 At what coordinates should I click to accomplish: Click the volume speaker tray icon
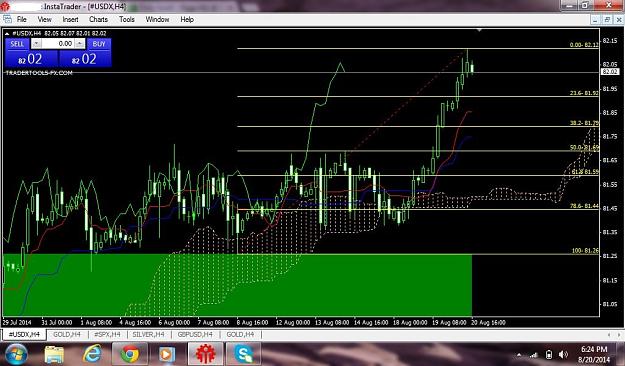click(x=563, y=354)
